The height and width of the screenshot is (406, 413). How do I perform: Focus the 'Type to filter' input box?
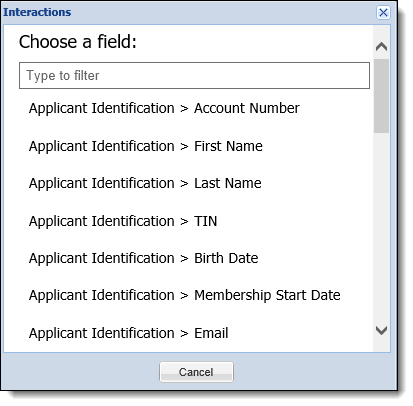[194, 75]
